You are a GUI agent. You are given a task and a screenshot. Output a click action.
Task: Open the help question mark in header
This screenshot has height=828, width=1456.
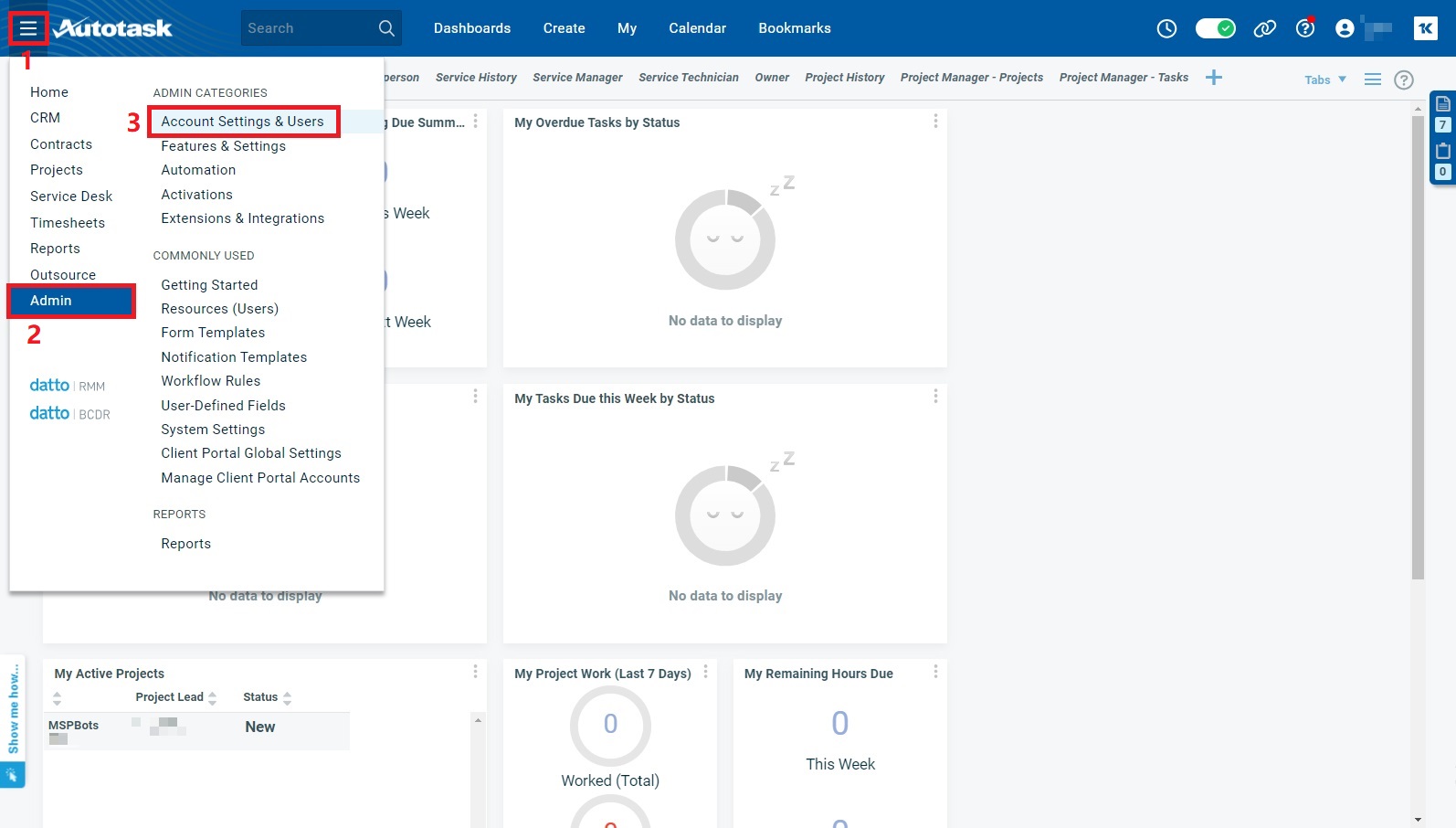click(x=1305, y=28)
